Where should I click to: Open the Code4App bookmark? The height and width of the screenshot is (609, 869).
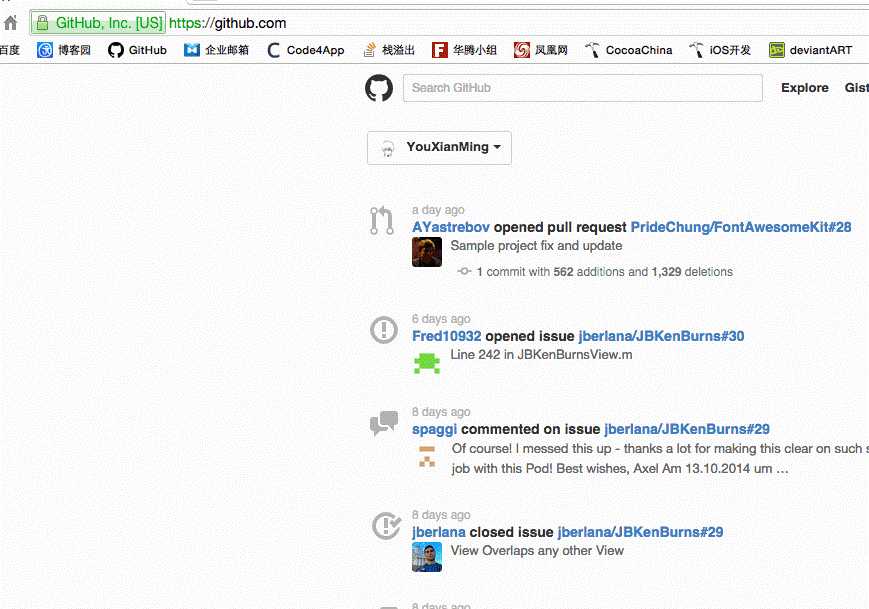(x=305, y=50)
